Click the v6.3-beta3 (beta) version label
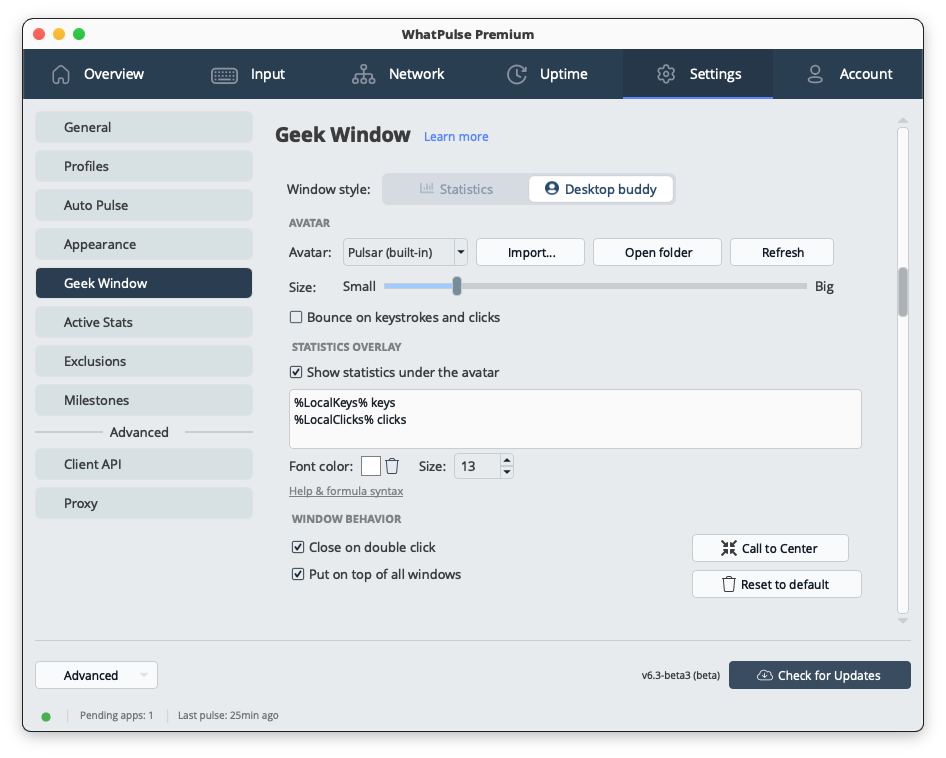This screenshot has width=946, height=758. pos(681,675)
